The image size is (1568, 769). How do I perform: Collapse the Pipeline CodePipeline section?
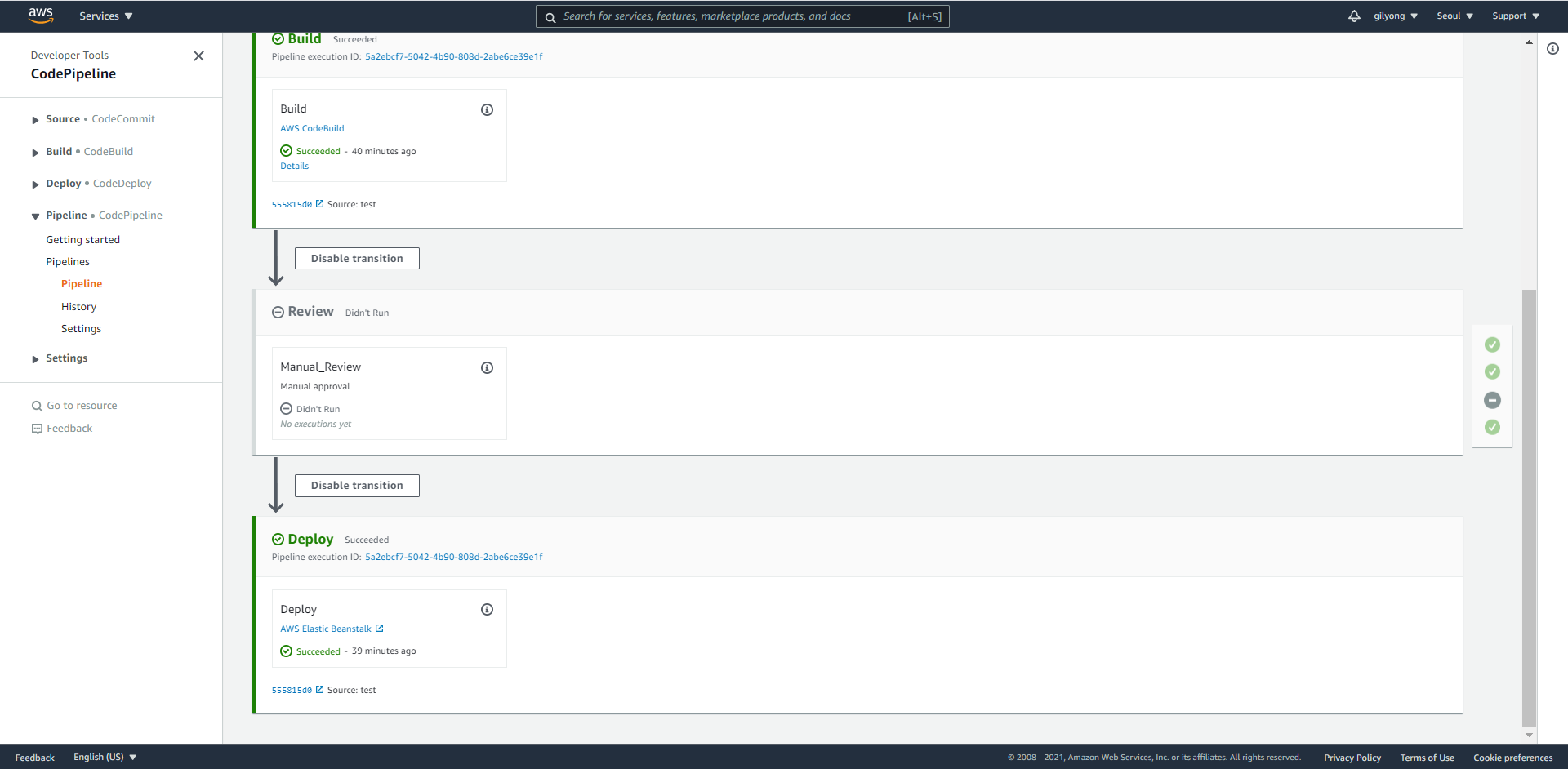(x=35, y=216)
